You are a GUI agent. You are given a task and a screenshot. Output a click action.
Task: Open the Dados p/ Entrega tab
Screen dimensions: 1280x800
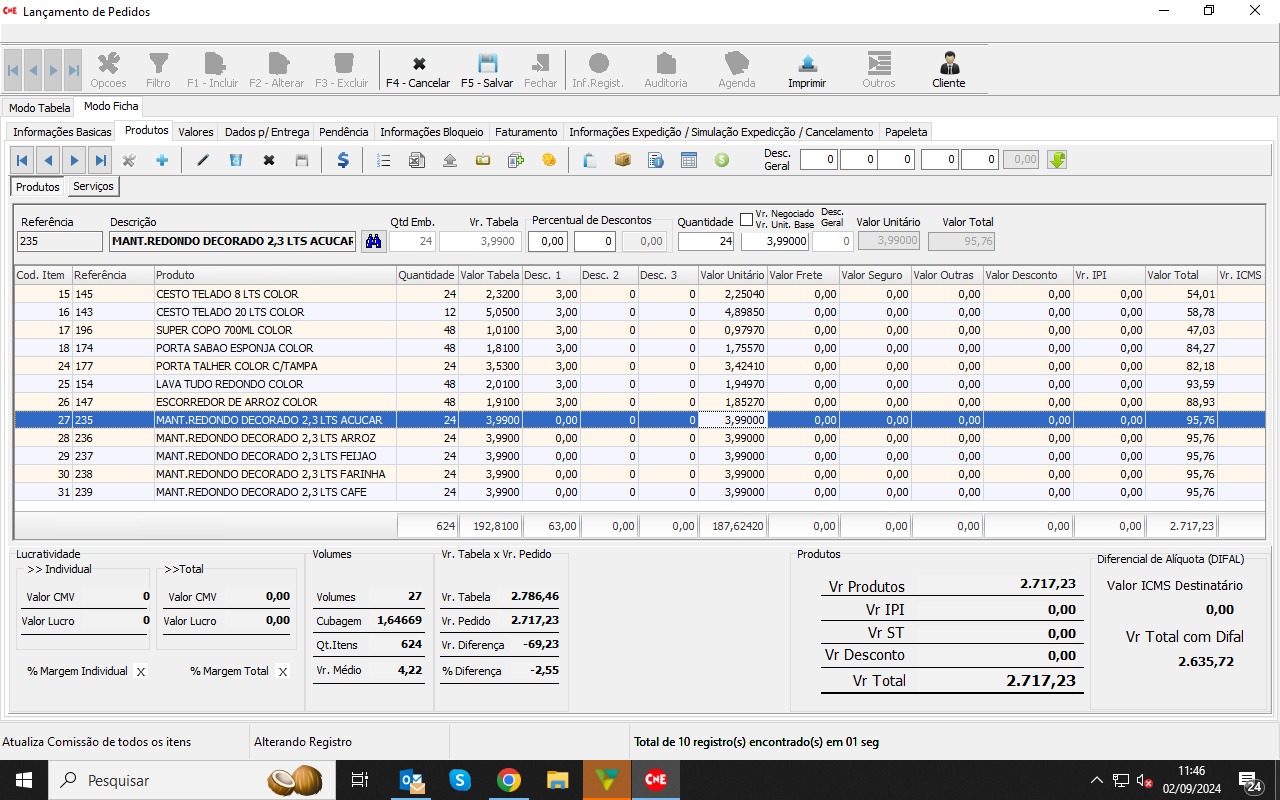coord(266,132)
